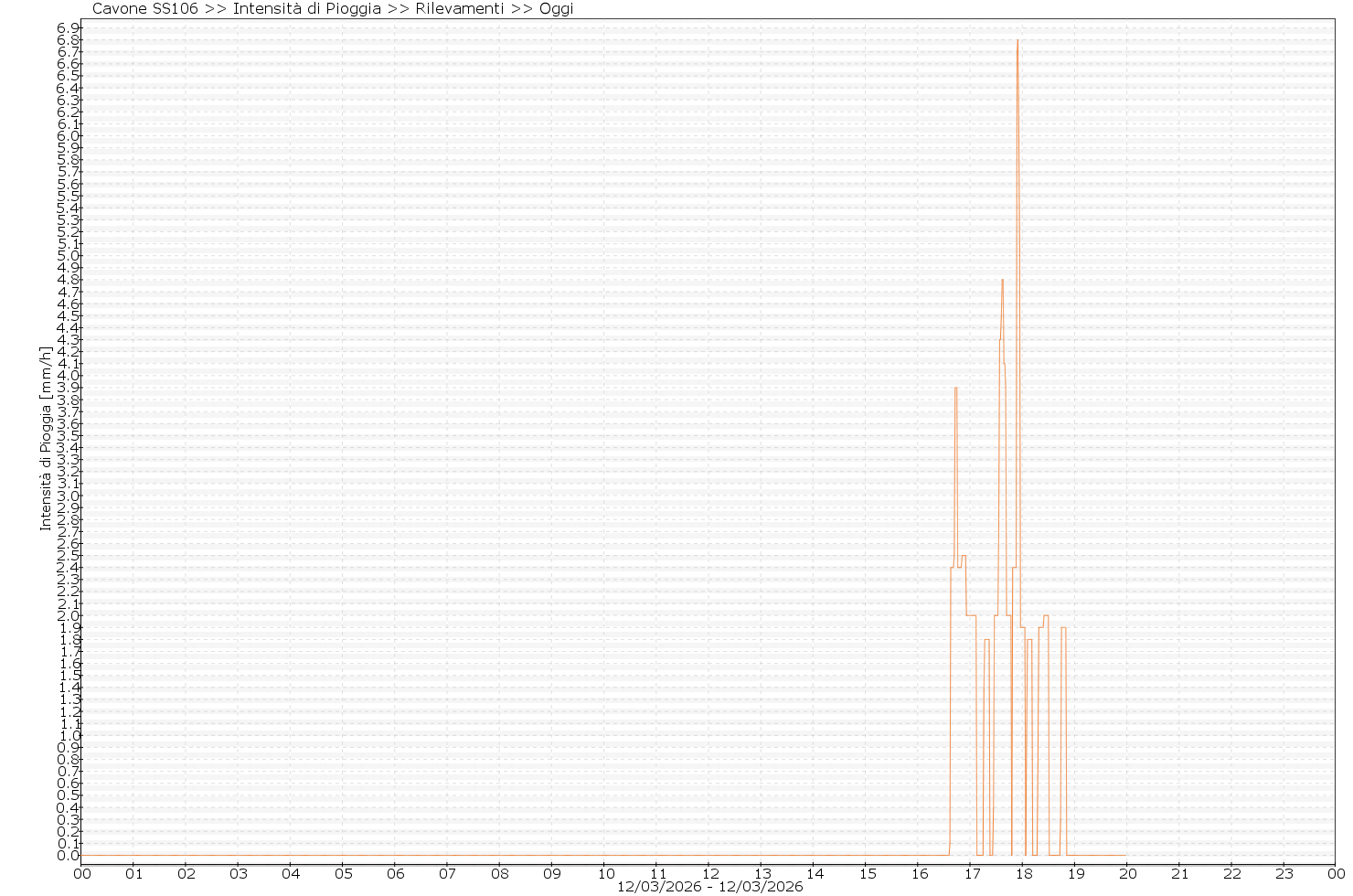Viewport: 1353px width, 896px height.
Task: Click the hour 18 tick on the time axis
Action: [x=1023, y=873]
